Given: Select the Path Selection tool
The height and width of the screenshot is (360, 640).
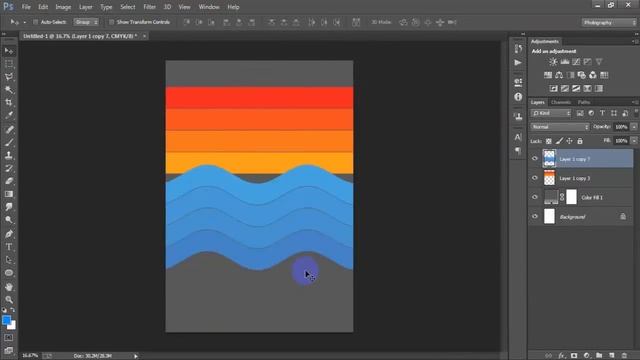Looking at the screenshot, I should click(9, 260).
